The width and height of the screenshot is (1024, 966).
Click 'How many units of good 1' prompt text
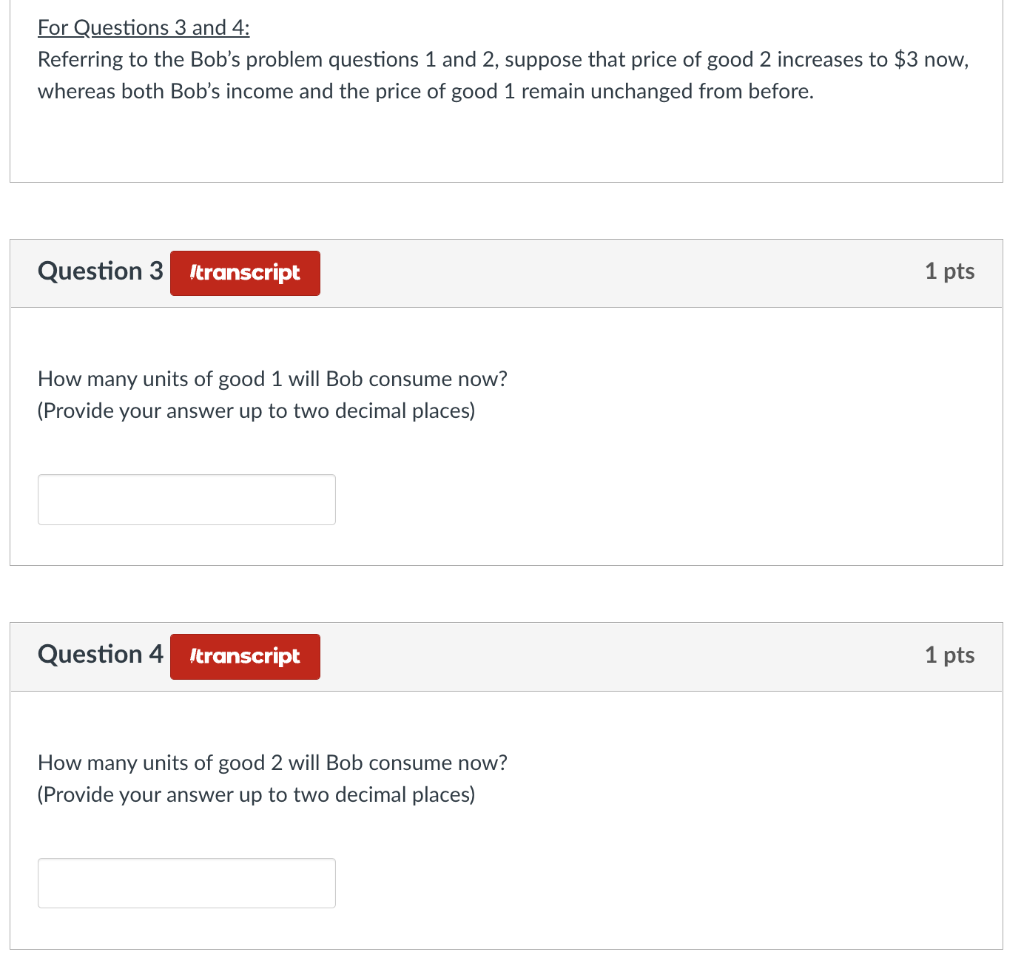pyautogui.click(x=272, y=379)
